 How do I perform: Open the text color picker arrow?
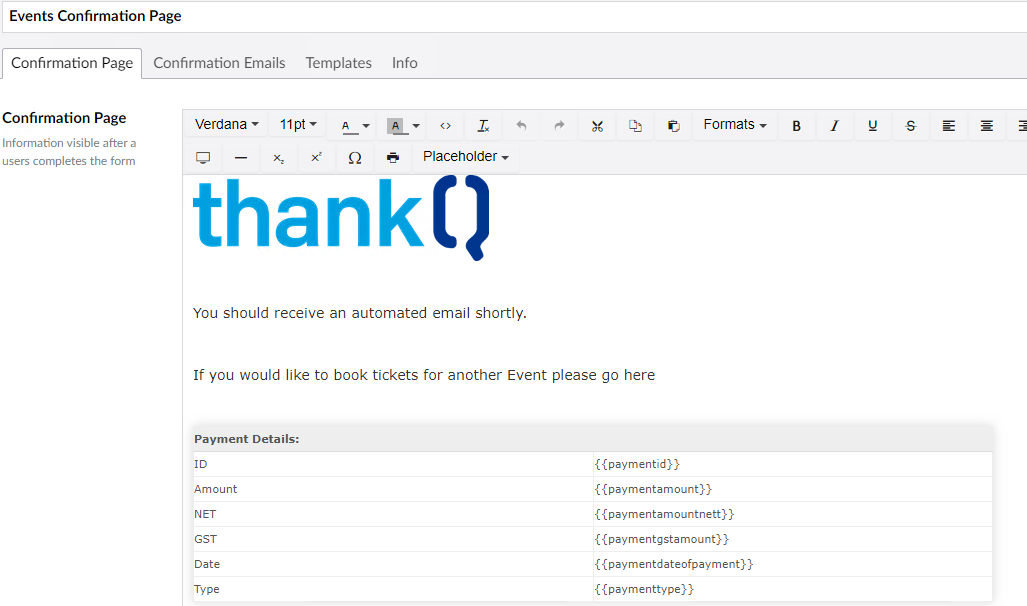(366, 126)
